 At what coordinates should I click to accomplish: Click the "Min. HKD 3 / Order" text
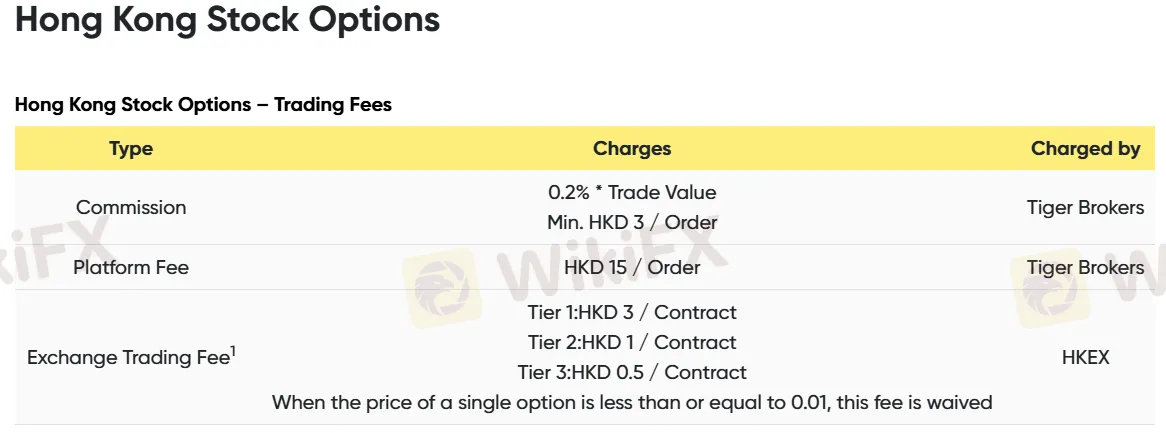point(632,222)
